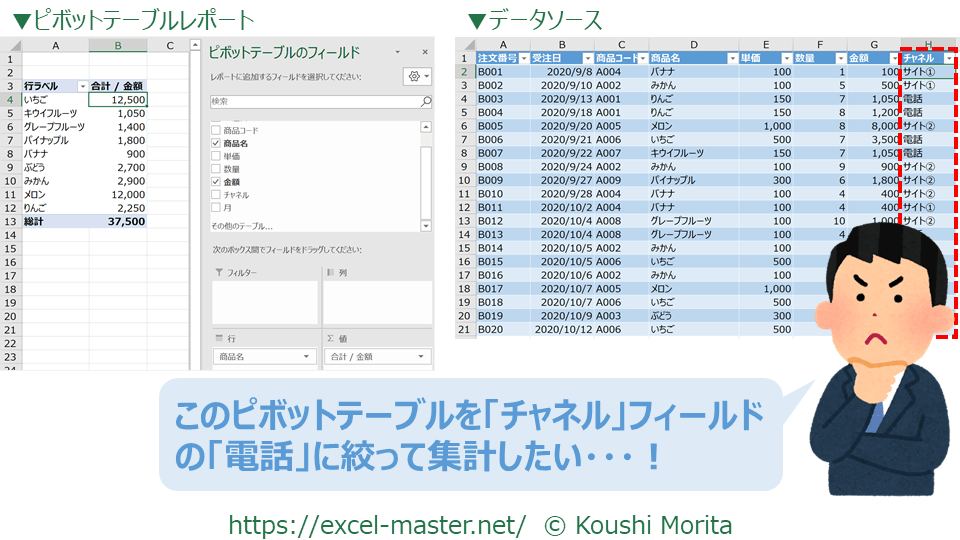Close the PivotTable Fields pane
Viewport: 960px width, 540px height.
coord(423,50)
